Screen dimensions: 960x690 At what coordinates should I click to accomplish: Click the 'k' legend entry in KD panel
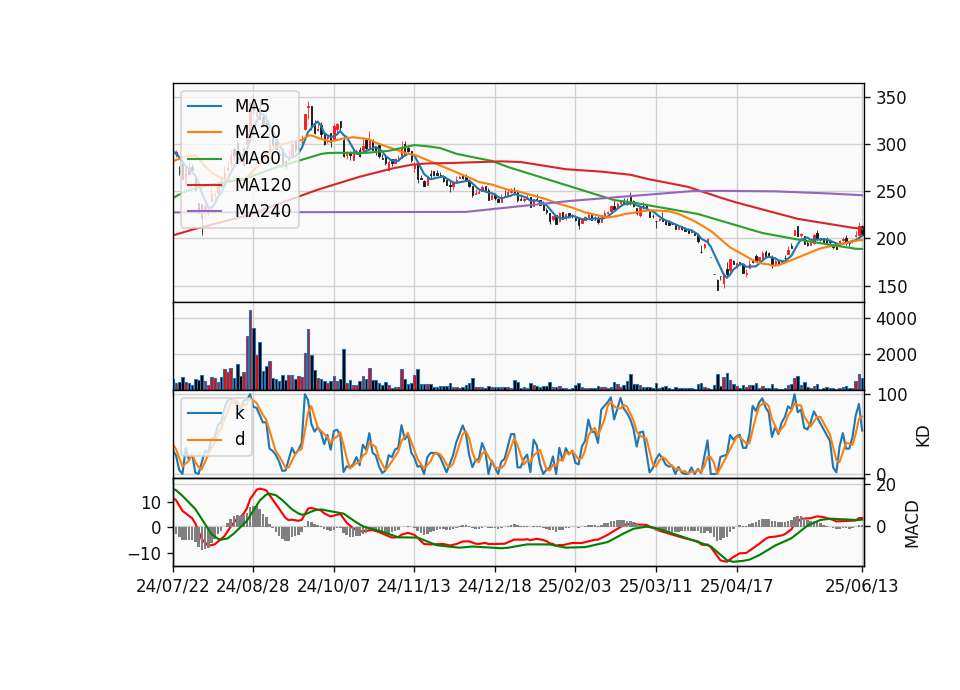click(239, 413)
